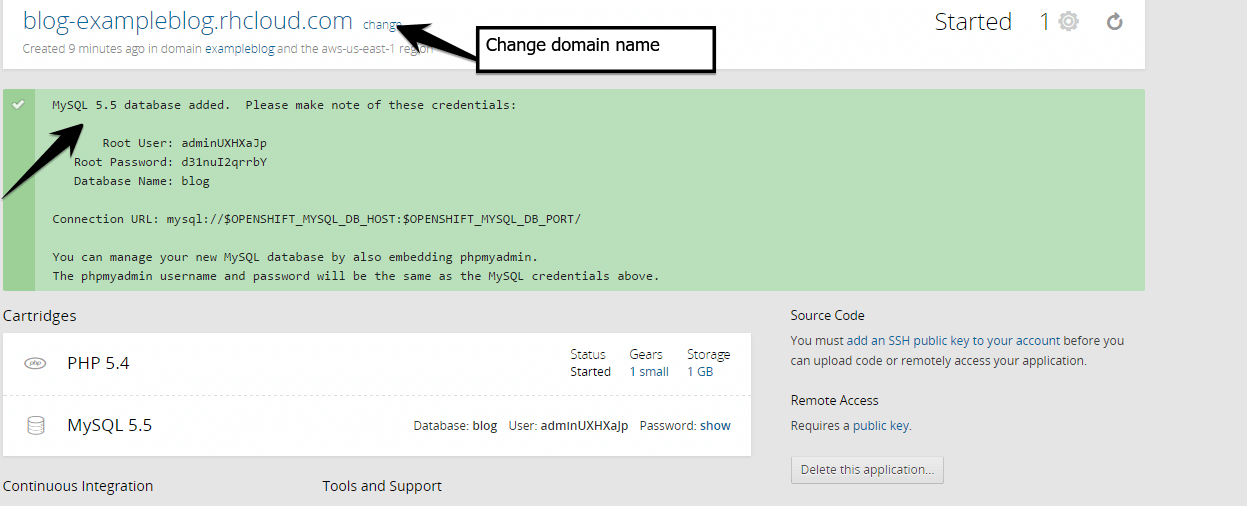Click 'Root Password: d31nuI2qrrbY' line
This screenshot has width=1247, height=506.
tap(170, 162)
